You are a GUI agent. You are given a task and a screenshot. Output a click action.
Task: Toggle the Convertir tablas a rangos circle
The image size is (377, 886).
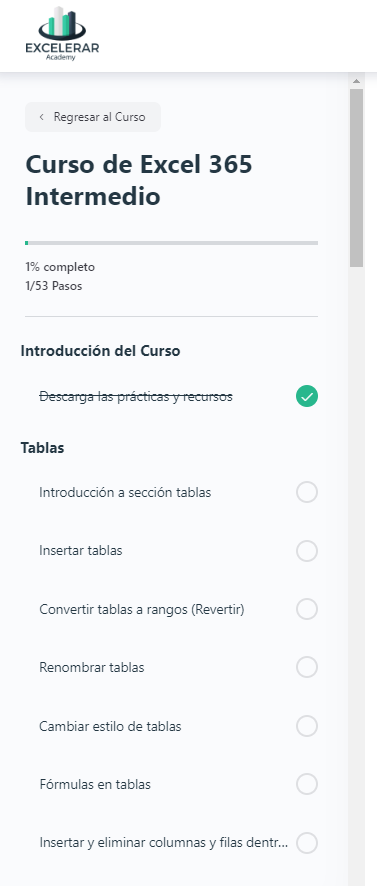click(x=307, y=609)
